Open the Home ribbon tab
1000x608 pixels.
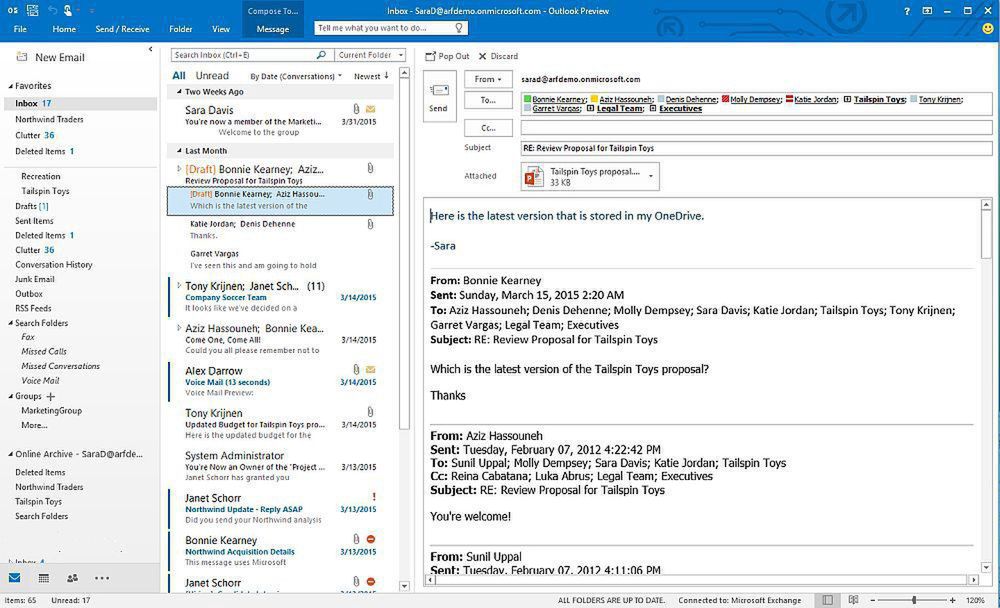[64, 29]
